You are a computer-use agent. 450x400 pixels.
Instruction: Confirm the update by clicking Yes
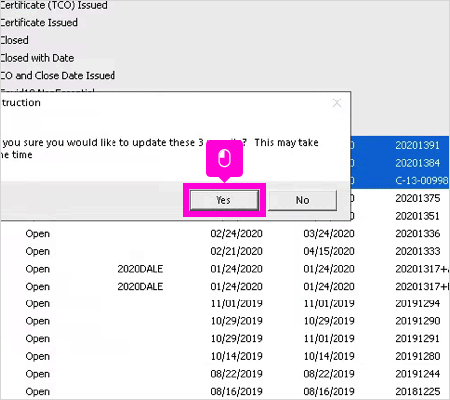224,200
